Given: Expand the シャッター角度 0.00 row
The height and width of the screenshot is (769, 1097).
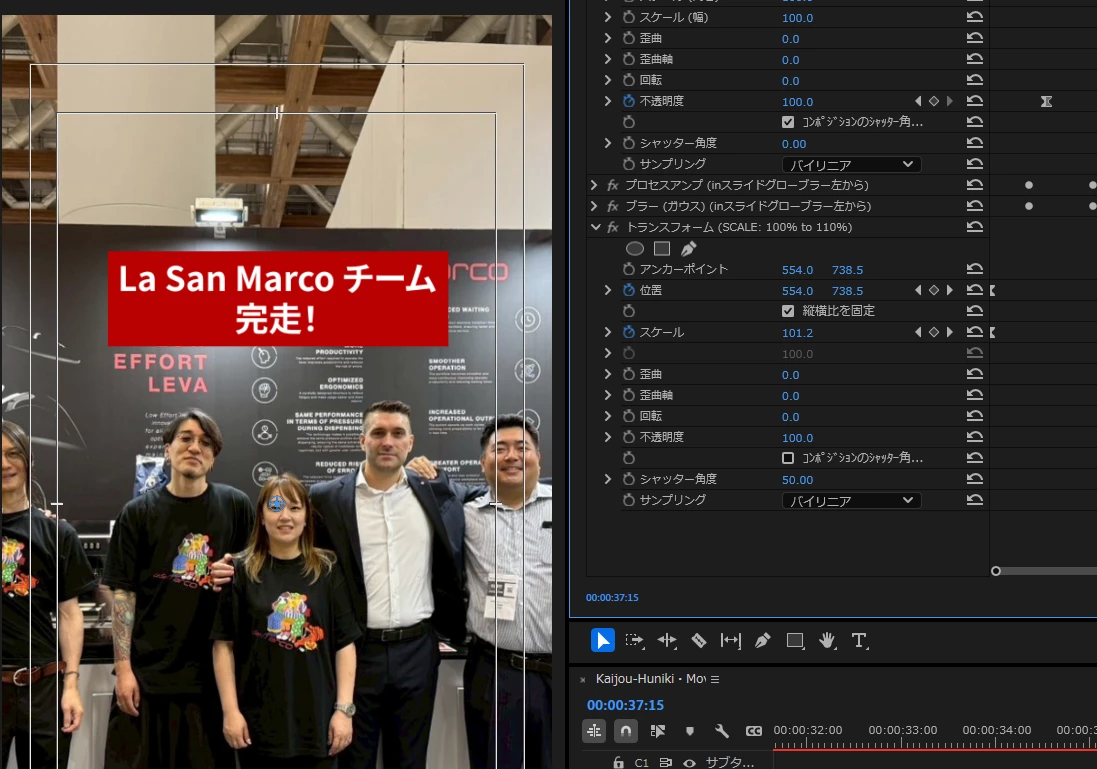Looking at the screenshot, I should coord(608,143).
